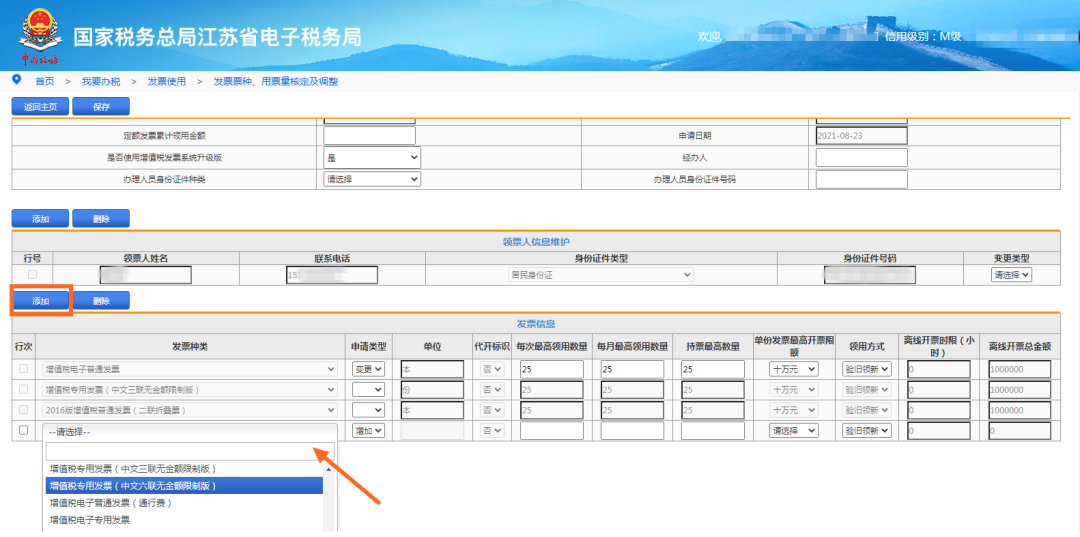Screen dimensions: 1080x537
Task: Go to 首页 breadcrumb link
Action: [x=45, y=81]
